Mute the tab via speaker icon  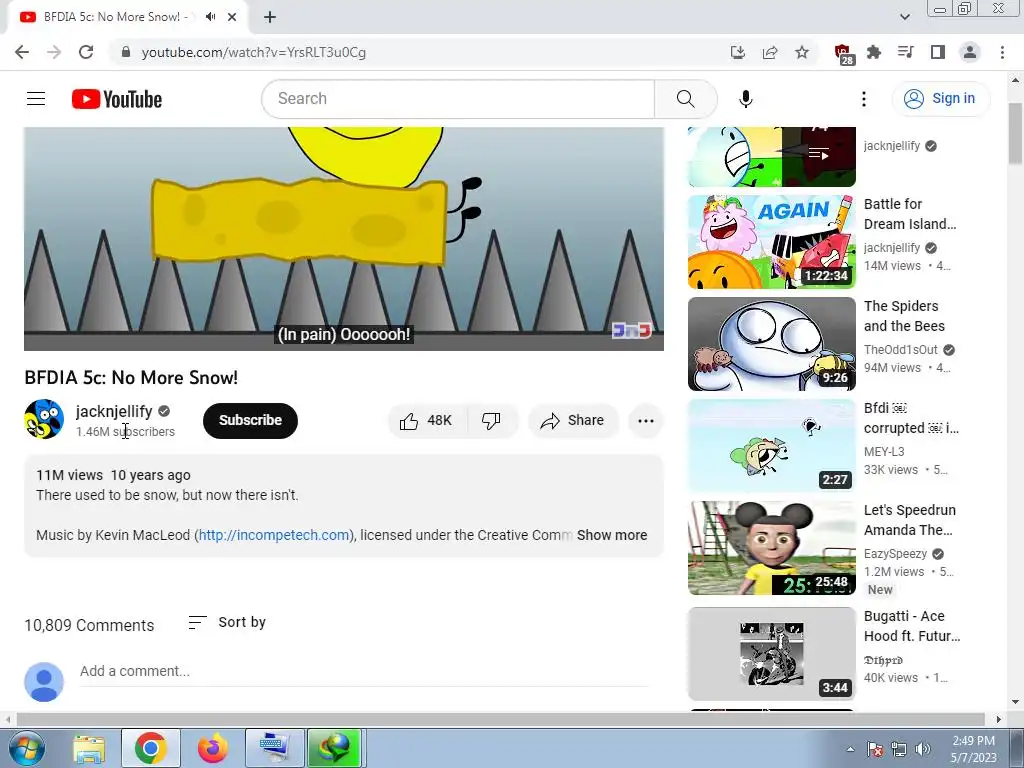pos(210,17)
